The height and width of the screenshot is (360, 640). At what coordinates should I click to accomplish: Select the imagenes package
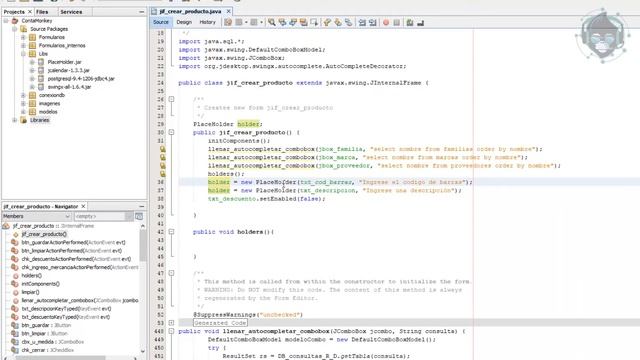[49, 103]
